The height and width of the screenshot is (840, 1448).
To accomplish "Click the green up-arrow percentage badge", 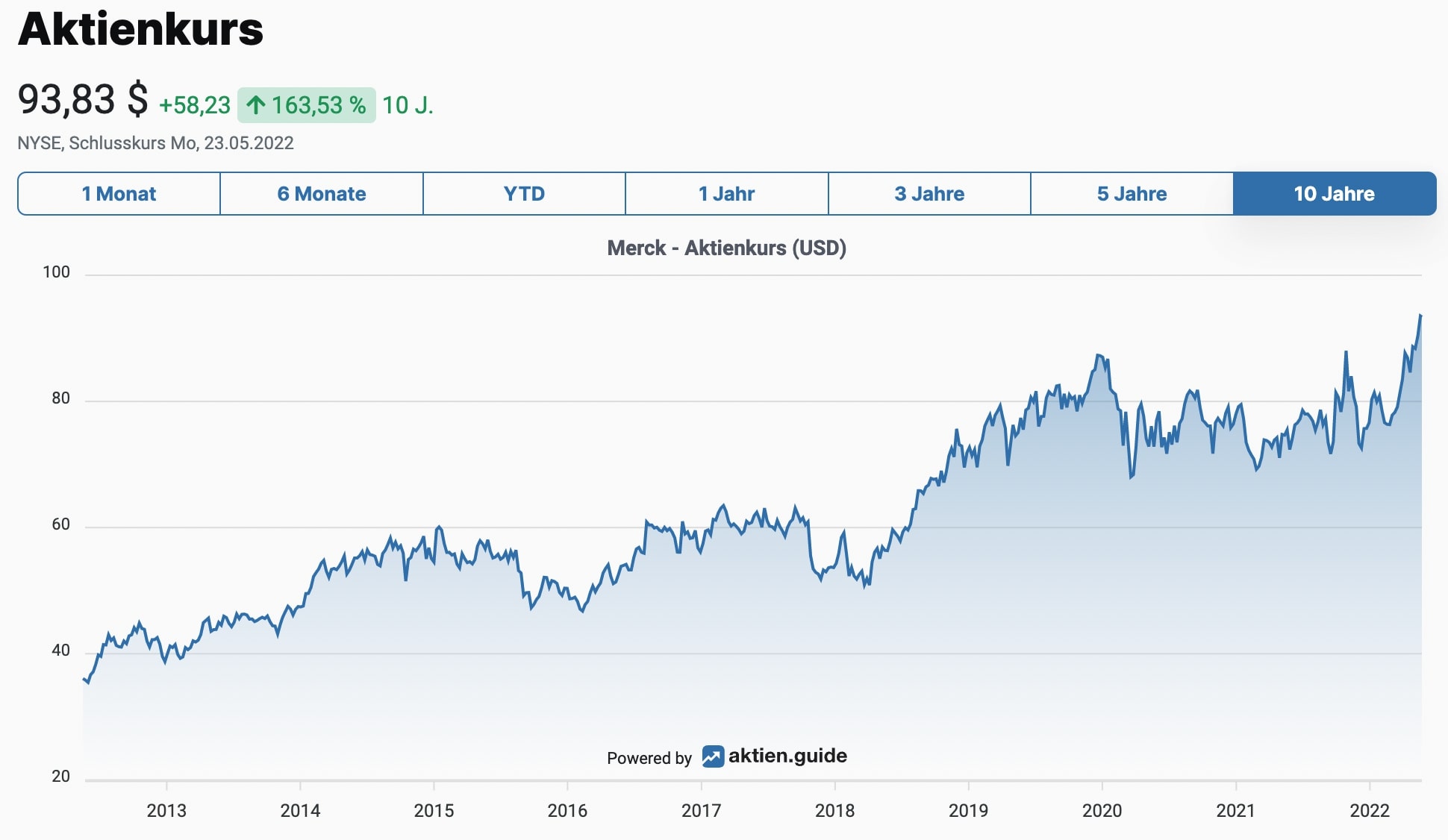I will 306,105.
